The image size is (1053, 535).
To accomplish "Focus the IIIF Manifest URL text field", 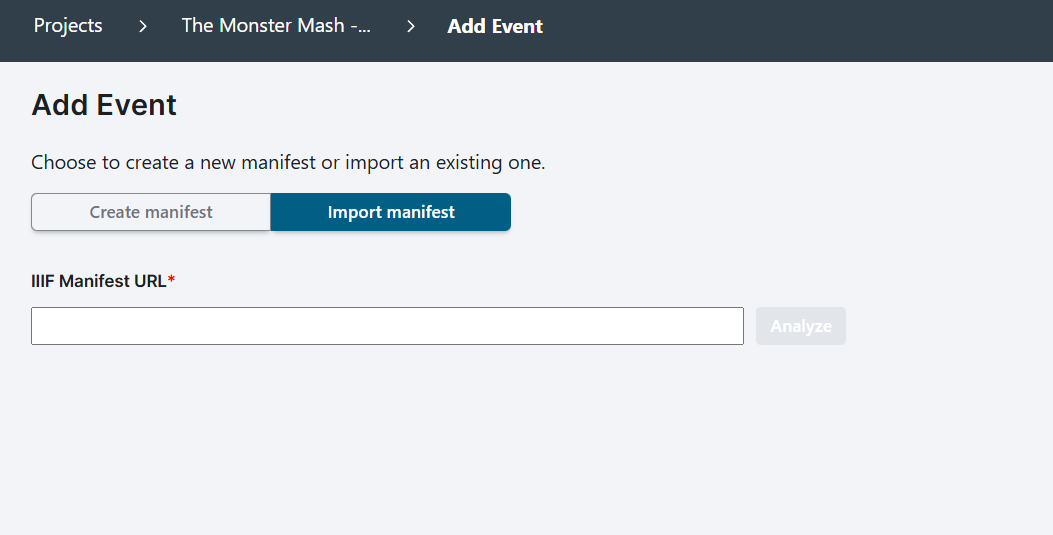I will 387,326.
